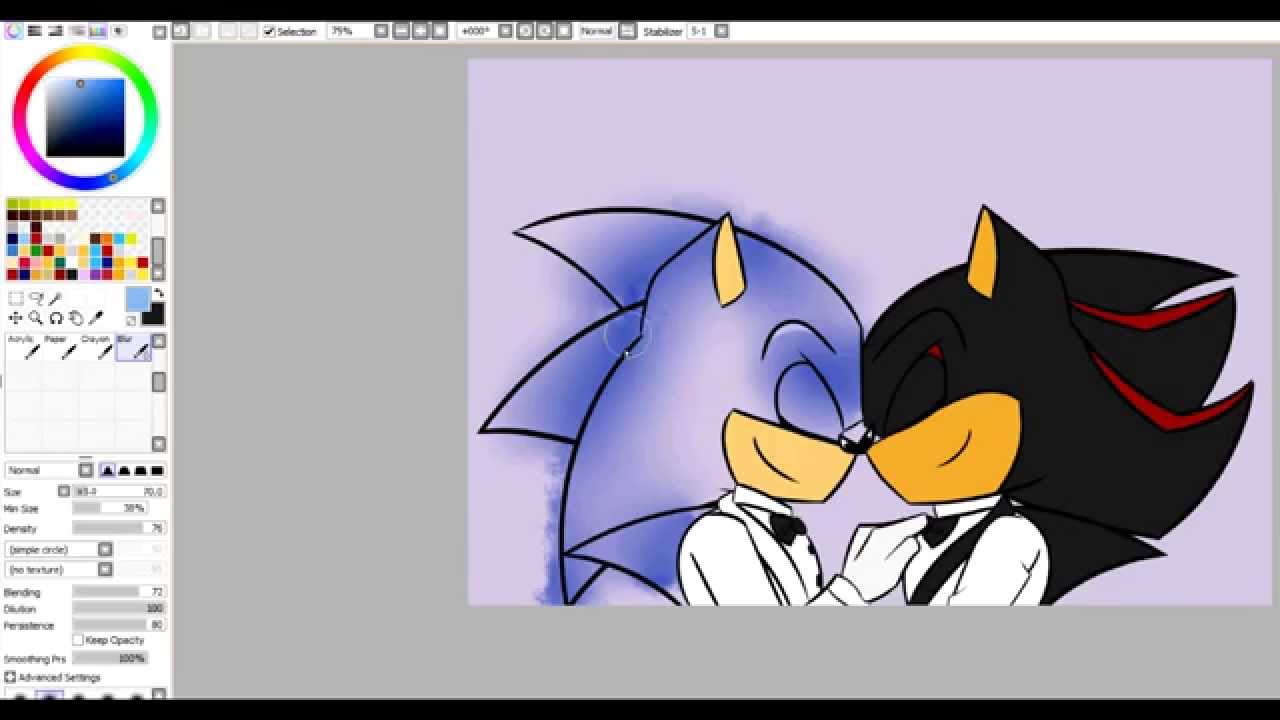The width and height of the screenshot is (1280, 720).
Task: Select the magic wand tool
Action: point(56,298)
